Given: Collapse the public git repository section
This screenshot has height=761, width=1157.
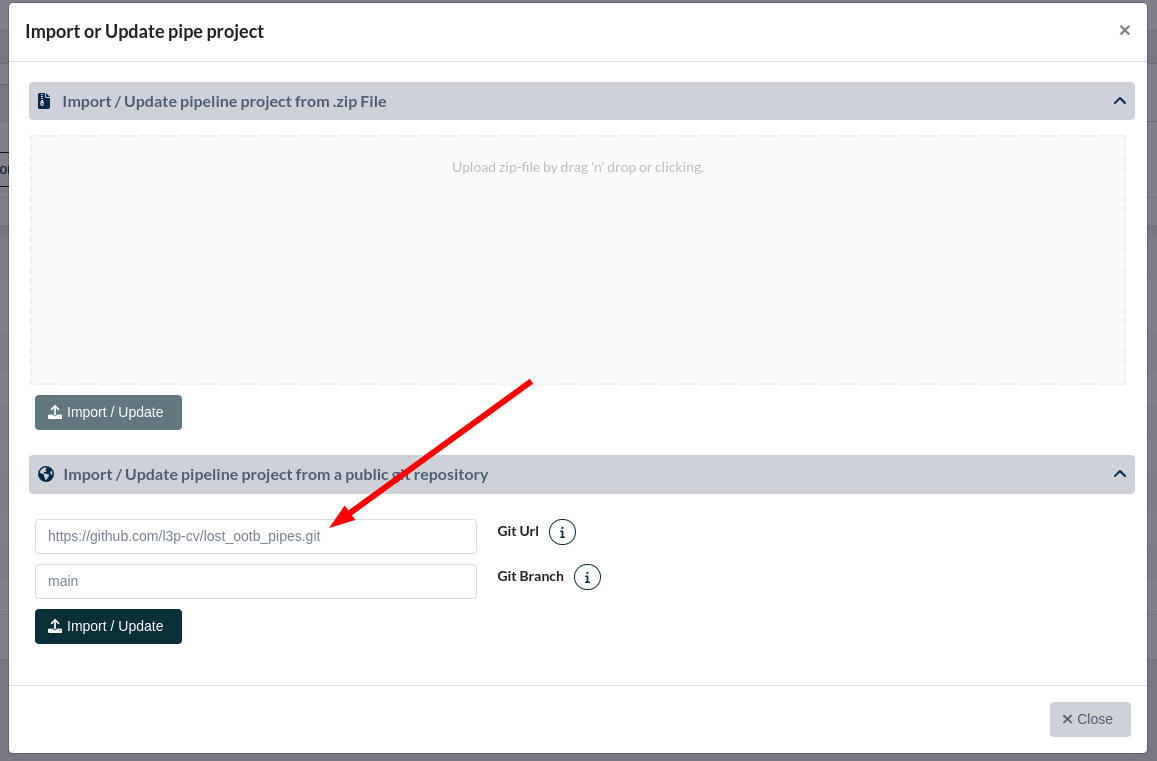Looking at the screenshot, I should (x=1119, y=474).
